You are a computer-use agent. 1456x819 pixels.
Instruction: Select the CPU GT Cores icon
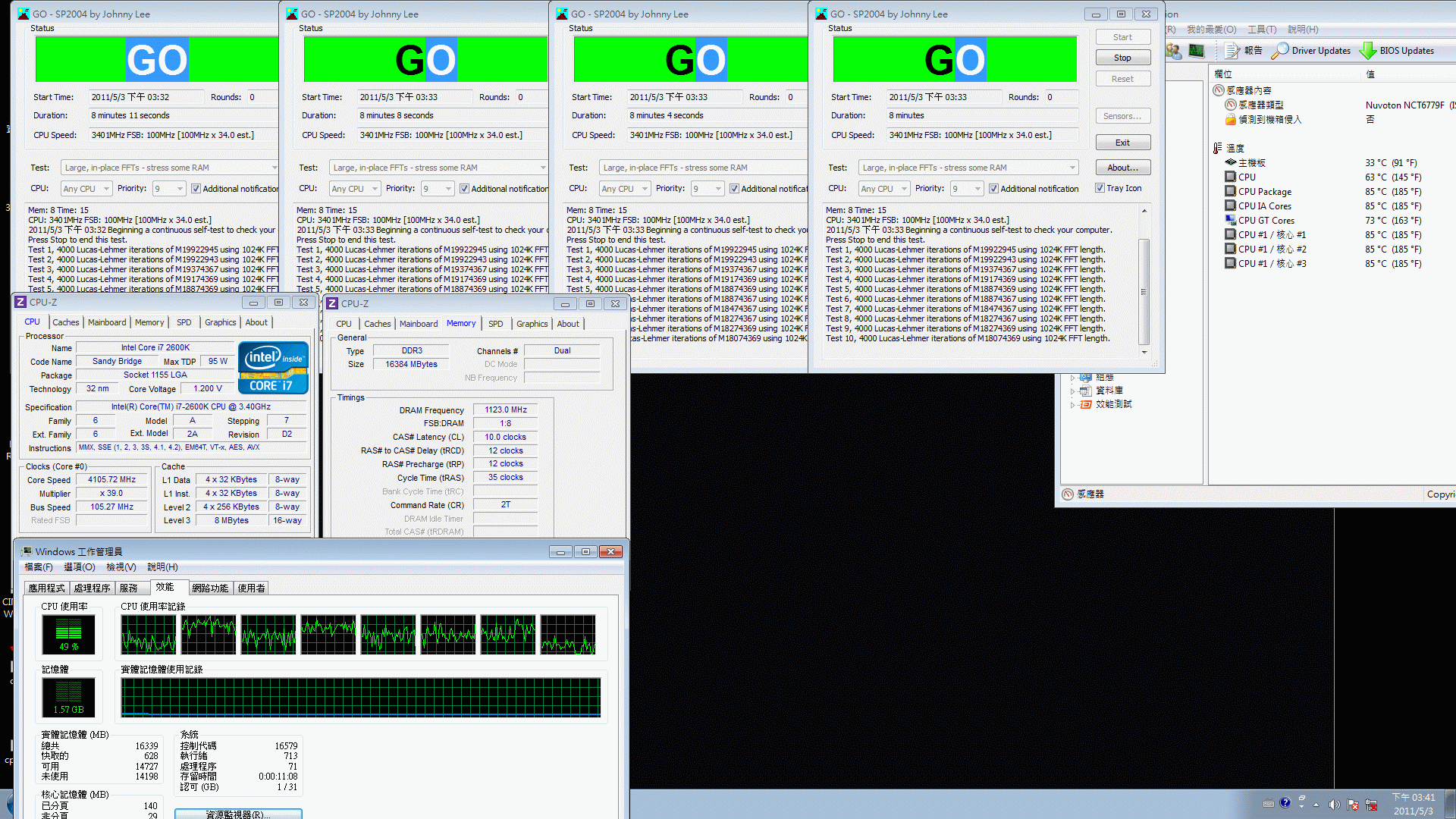point(1231,220)
